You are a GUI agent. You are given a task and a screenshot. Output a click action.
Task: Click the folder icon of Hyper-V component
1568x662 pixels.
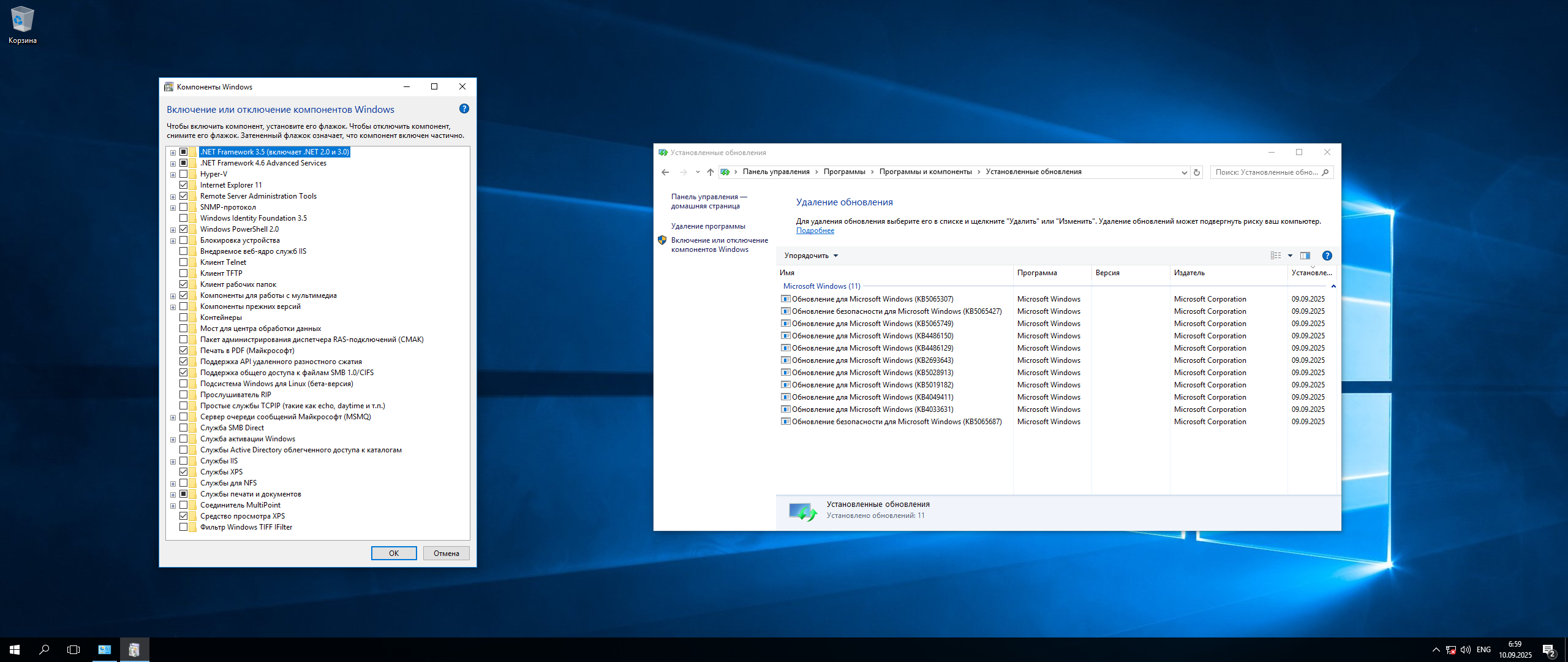(x=193, y=174)
